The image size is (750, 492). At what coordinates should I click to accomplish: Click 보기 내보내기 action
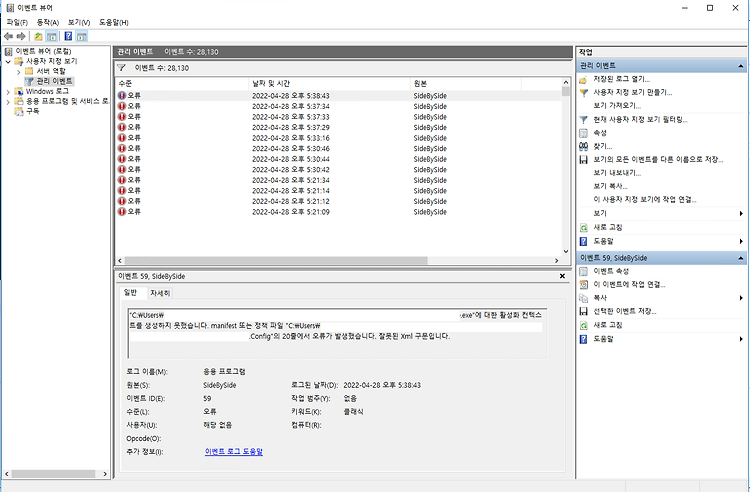pos(617,173)
